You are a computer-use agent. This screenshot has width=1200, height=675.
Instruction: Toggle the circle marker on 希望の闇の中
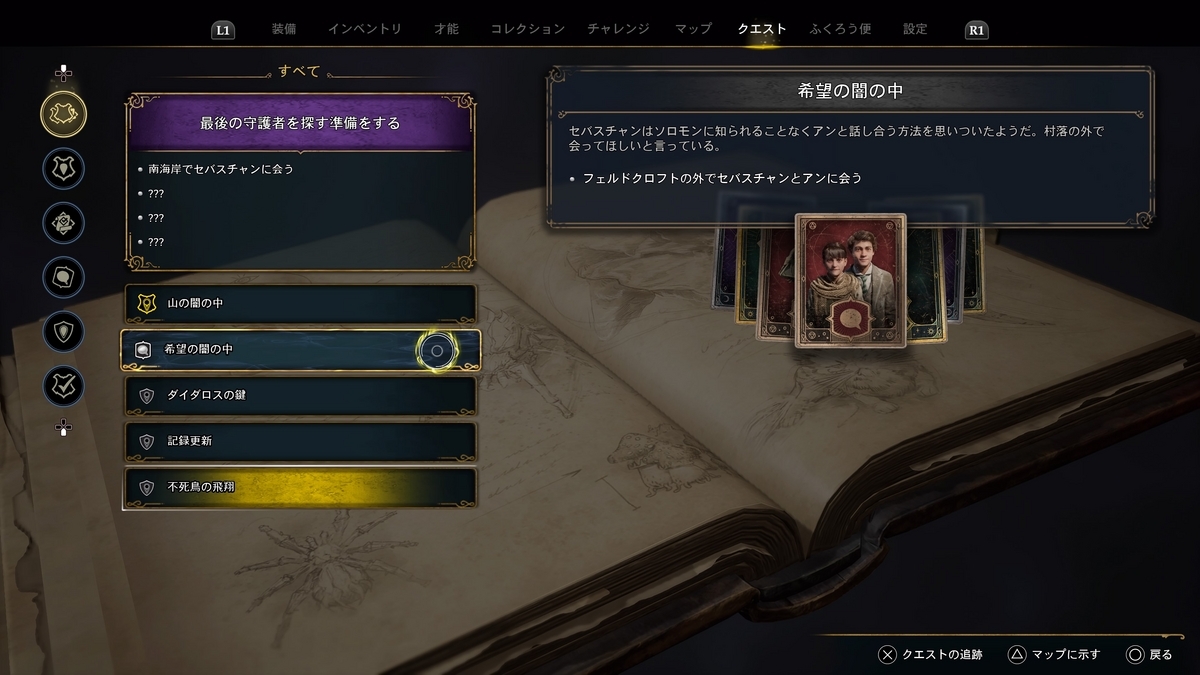[x=436, y=350]
